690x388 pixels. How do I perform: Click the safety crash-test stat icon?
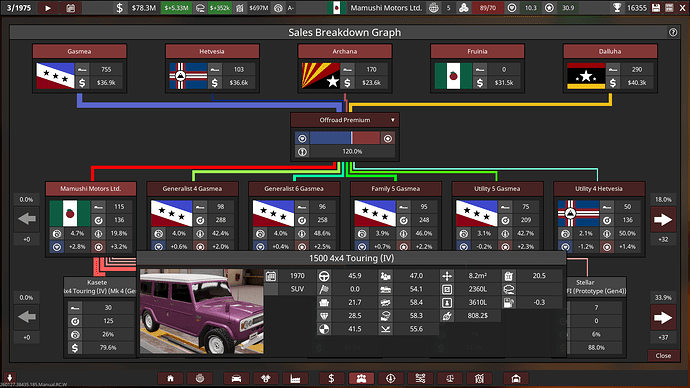[324, 329]
